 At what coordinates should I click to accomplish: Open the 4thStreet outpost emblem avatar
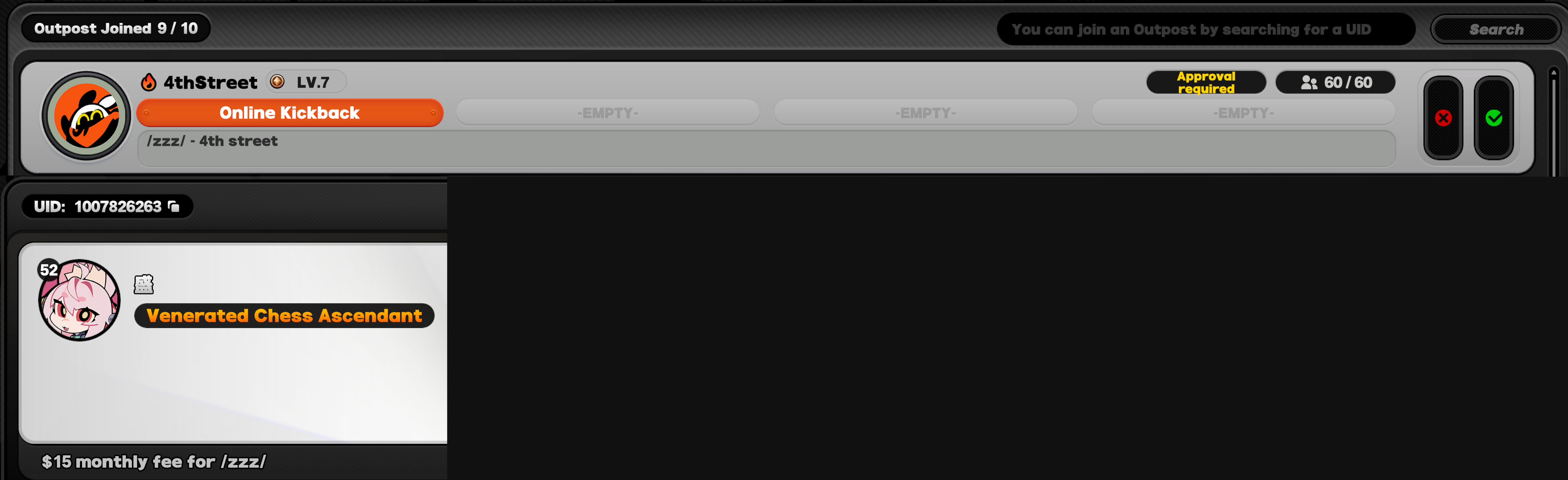coord(86,115)
